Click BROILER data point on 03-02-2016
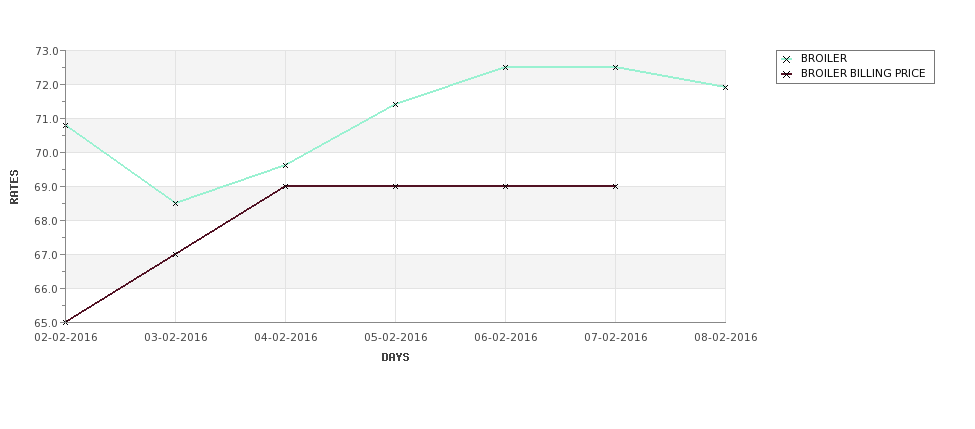 click(175, 203)
